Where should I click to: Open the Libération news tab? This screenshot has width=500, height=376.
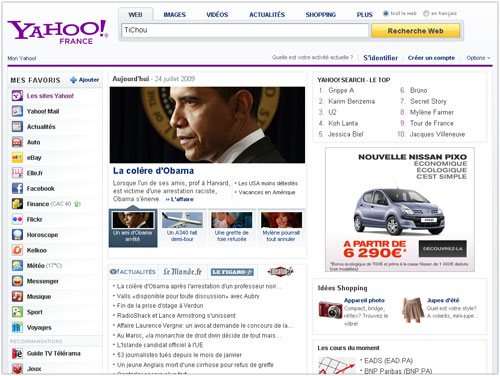click(x=280, y=272)
